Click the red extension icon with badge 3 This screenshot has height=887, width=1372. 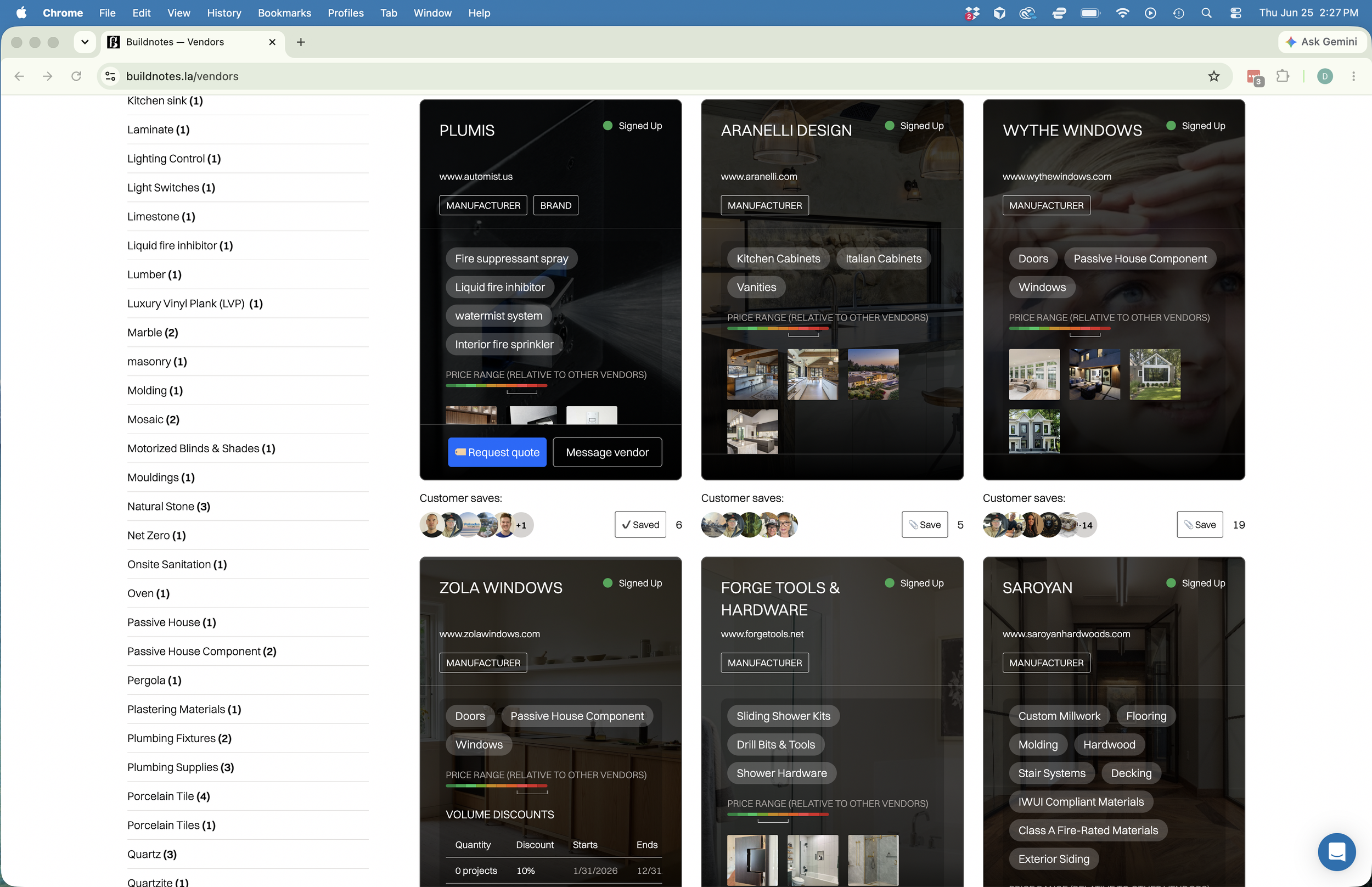pyautogui.click(x=1255, y=77)
